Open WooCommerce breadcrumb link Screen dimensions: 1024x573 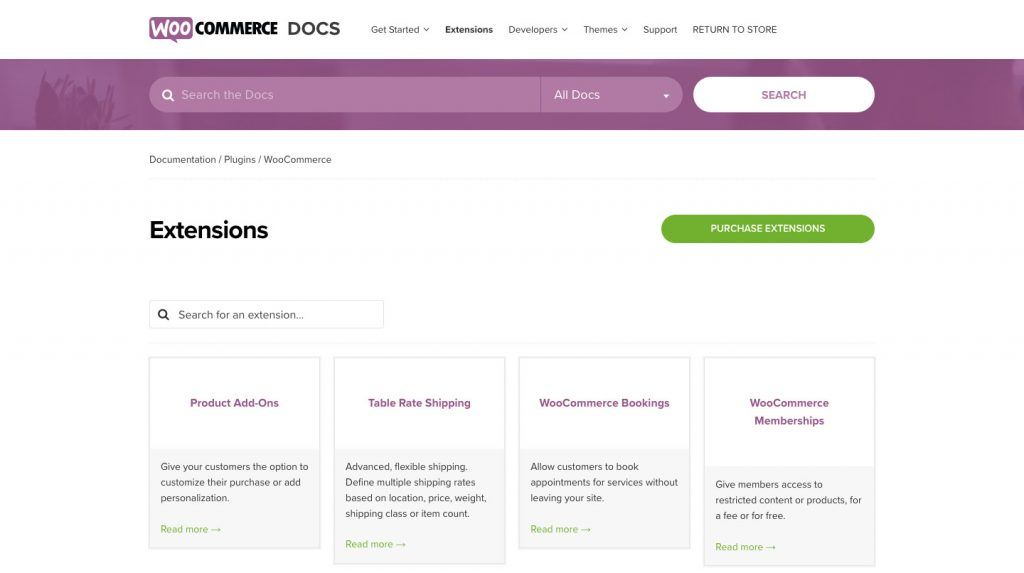(297, 159)
